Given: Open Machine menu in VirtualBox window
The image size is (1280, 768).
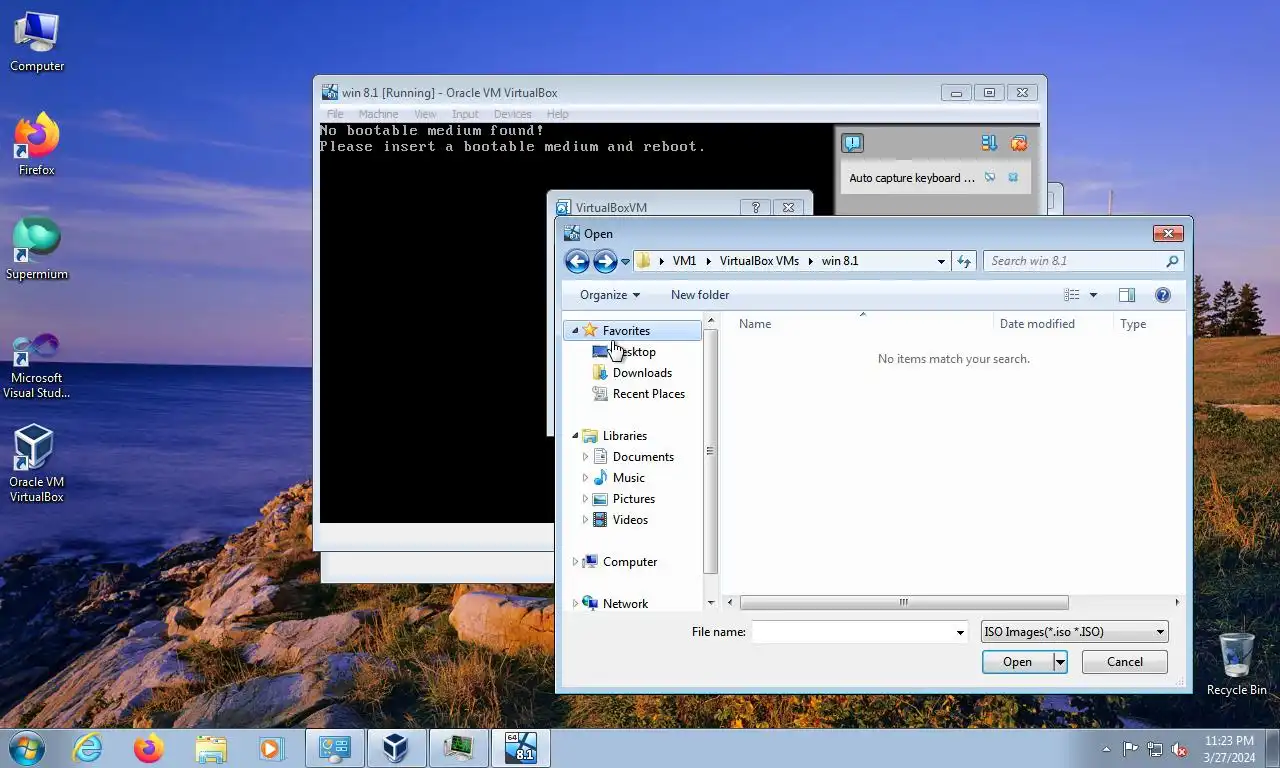Looking at the screenshot, I should (x=378, y=114).
